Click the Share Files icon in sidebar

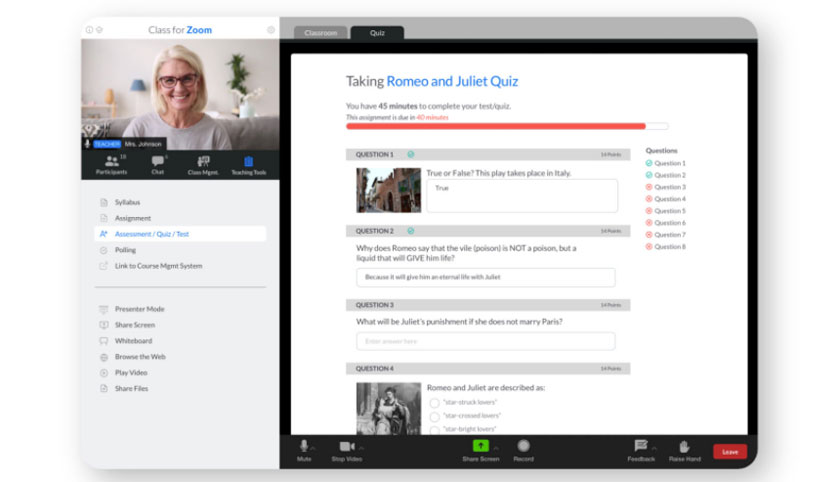(x=104, y=388)
